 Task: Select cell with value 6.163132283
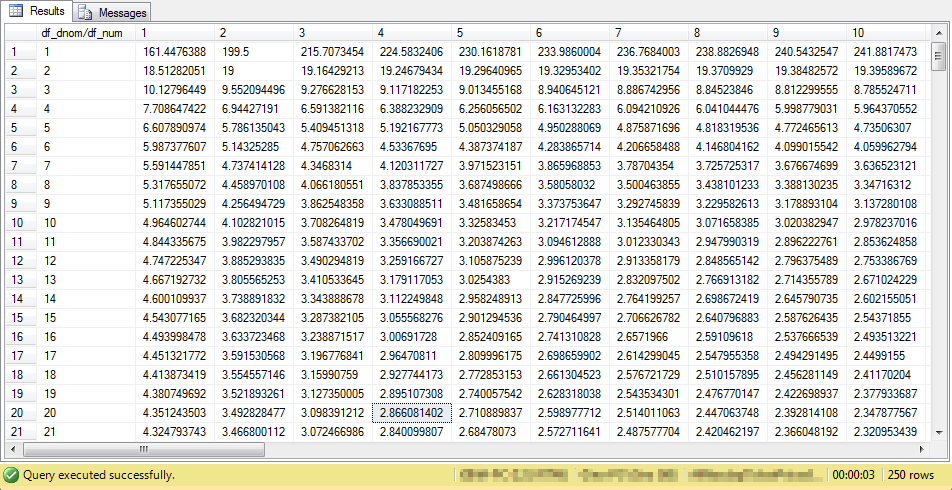570,109
